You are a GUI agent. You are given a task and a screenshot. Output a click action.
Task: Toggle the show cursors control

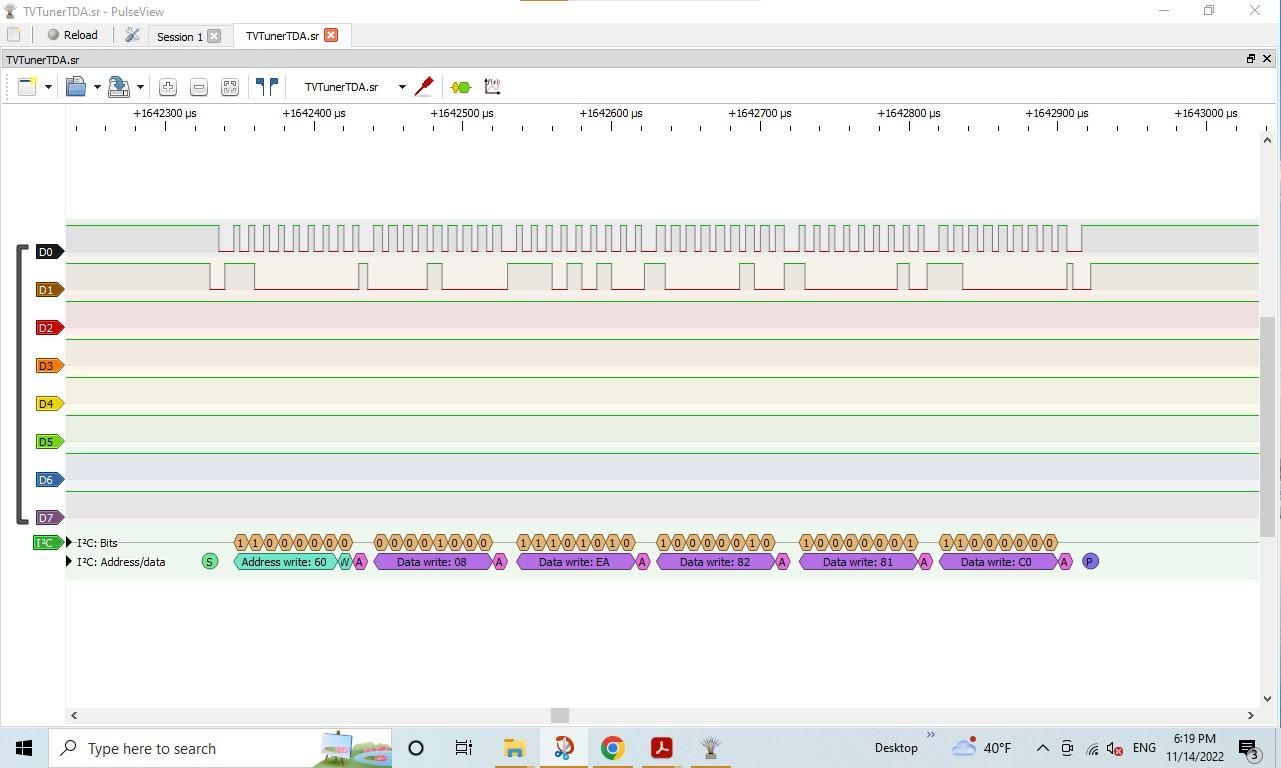point(267,87)
